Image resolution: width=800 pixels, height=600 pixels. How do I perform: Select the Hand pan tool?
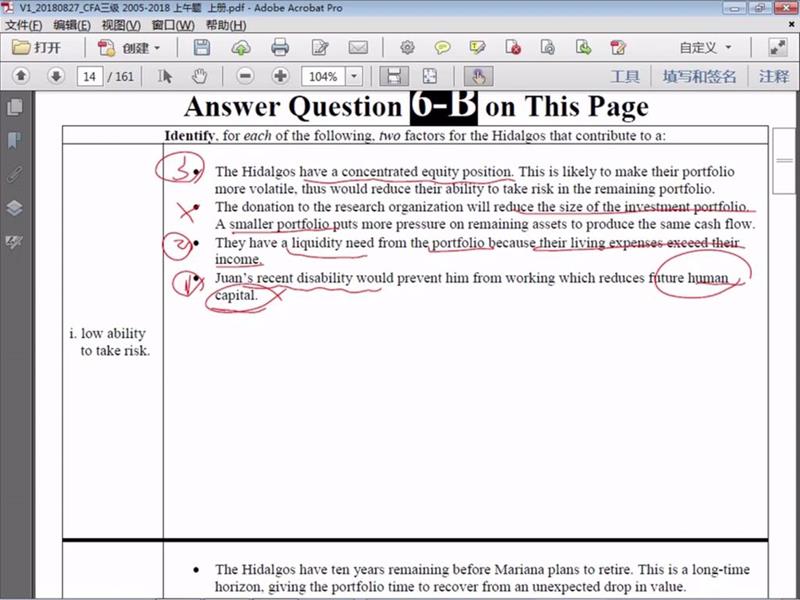(198, 76)
